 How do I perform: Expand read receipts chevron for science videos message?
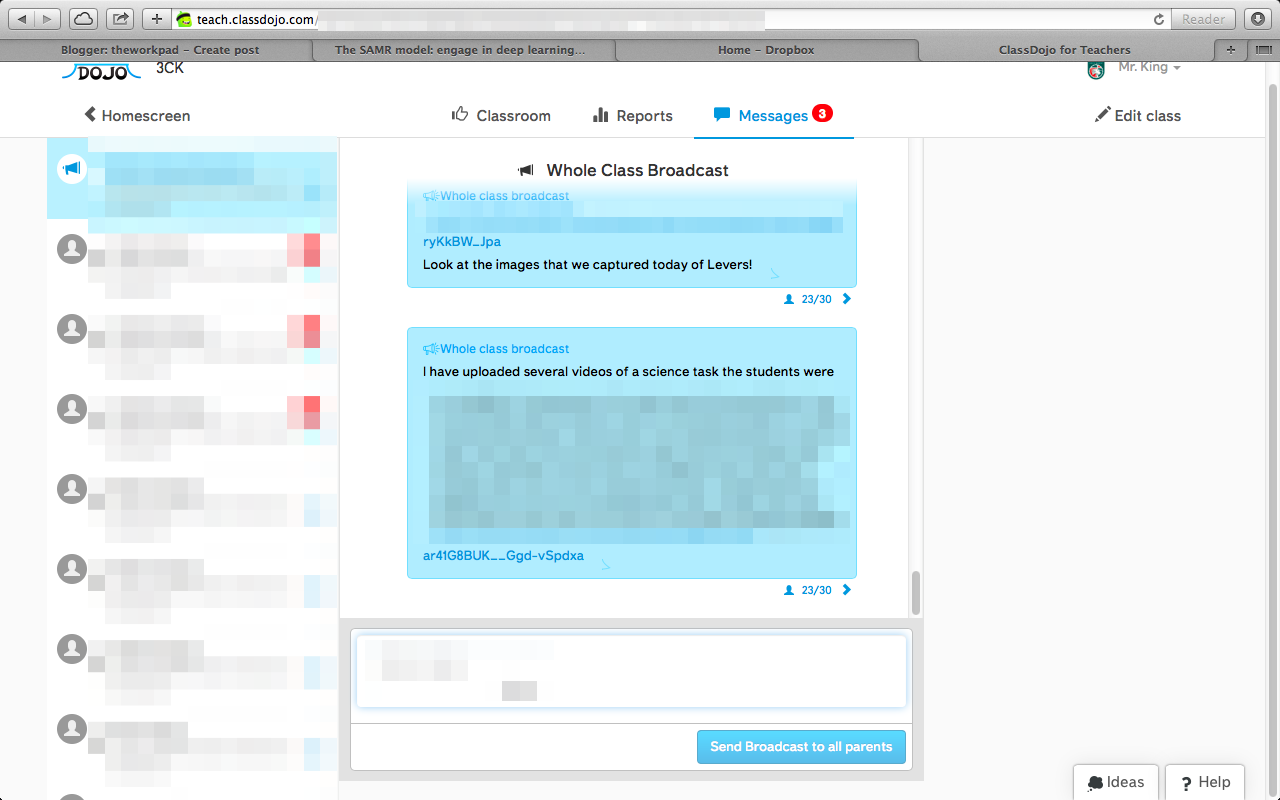pyautogui.click(x=847, y=590)
